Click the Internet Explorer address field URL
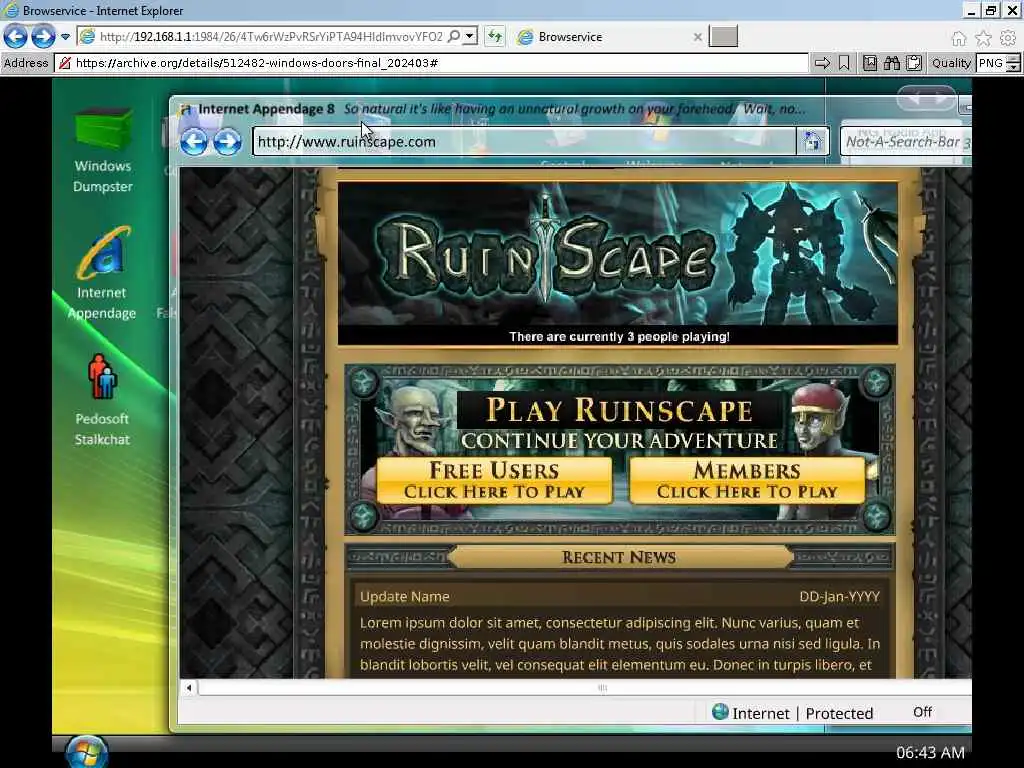The width and height of the screenshot is (1024, 768). (271, 37)
